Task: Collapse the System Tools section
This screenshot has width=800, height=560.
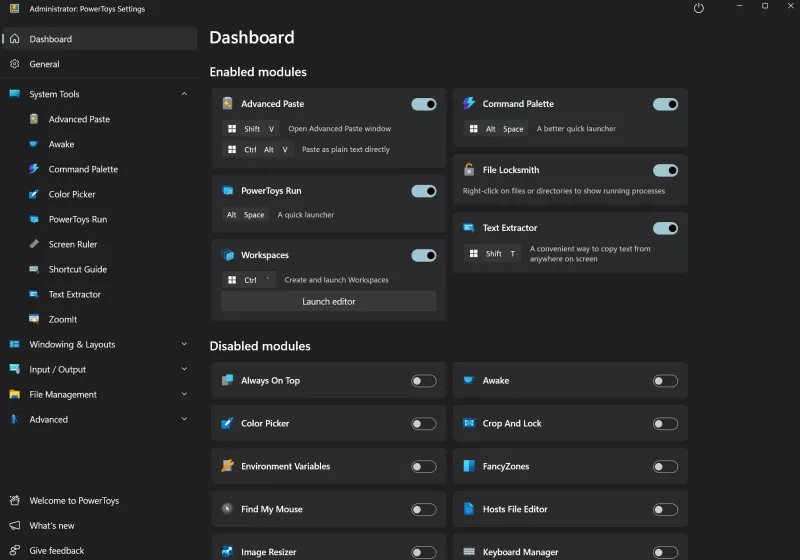Action: (184, 94)
